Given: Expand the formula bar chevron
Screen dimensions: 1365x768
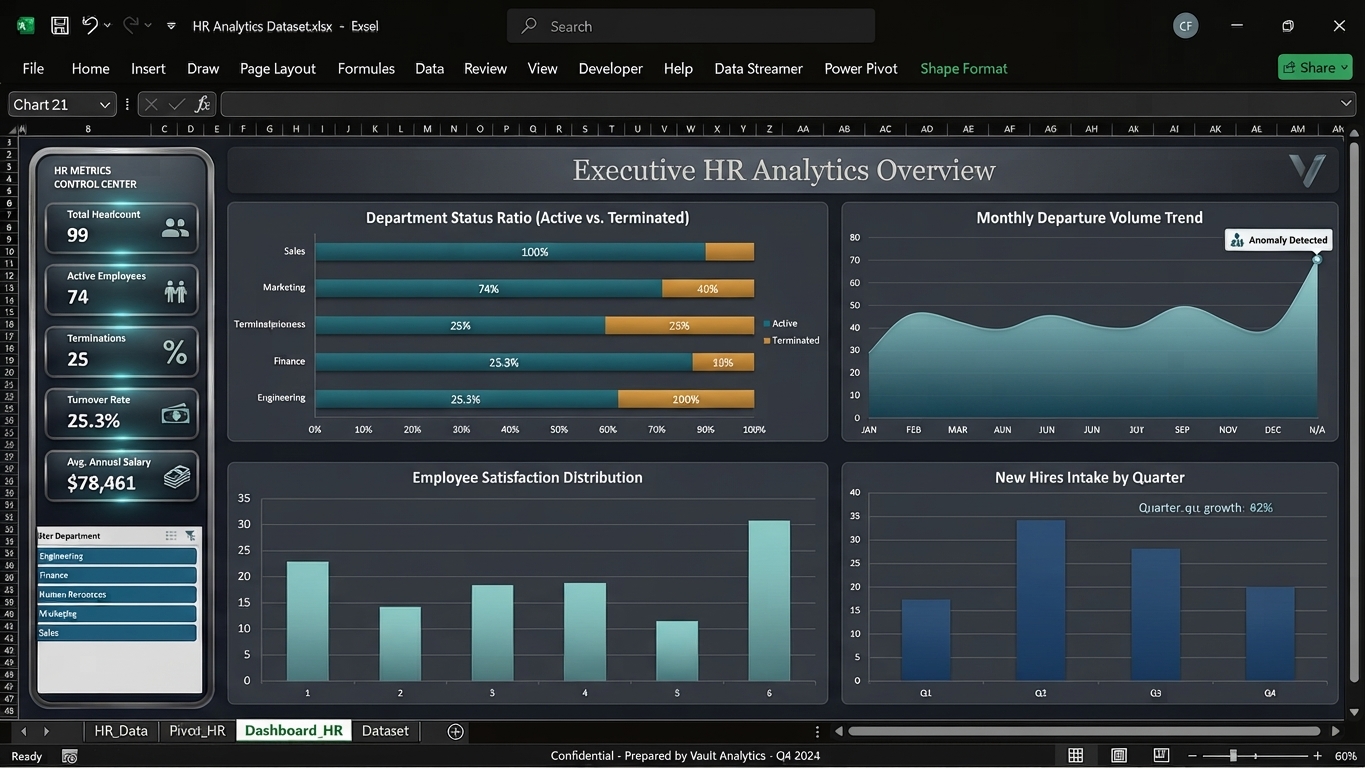Looking at the screenshot, I should 1346,104.
